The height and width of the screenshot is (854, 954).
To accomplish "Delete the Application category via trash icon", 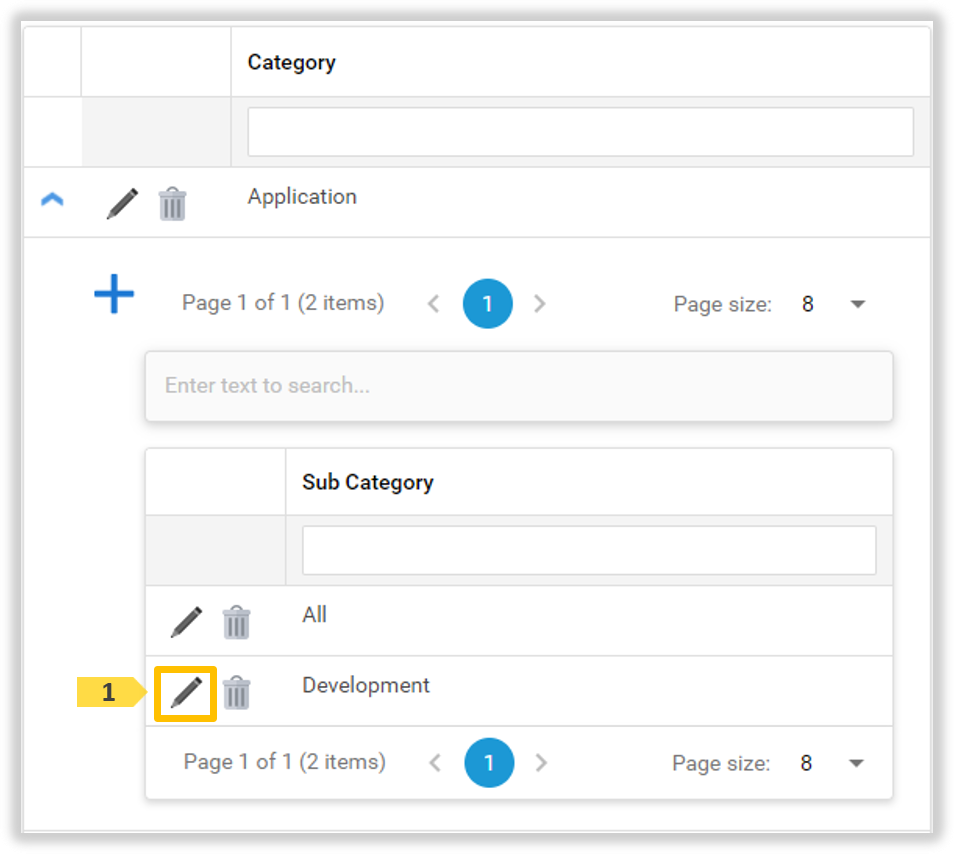I will [172, 203].
